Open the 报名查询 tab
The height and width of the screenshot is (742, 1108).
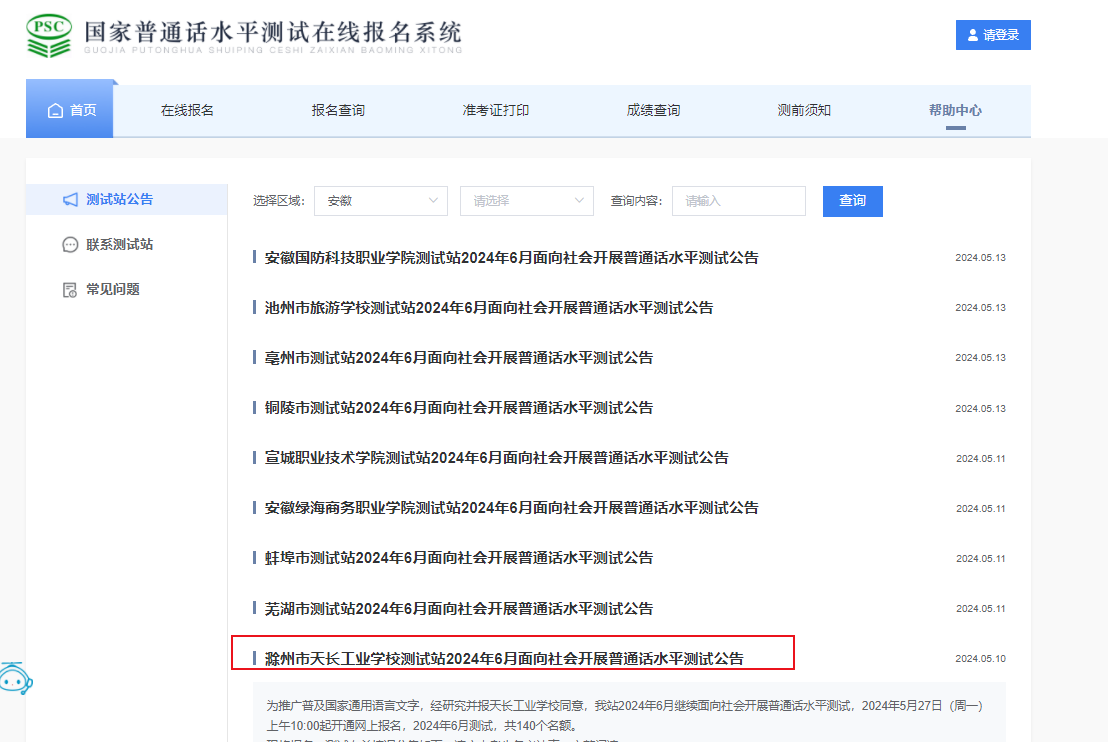(x=338, y=110)
